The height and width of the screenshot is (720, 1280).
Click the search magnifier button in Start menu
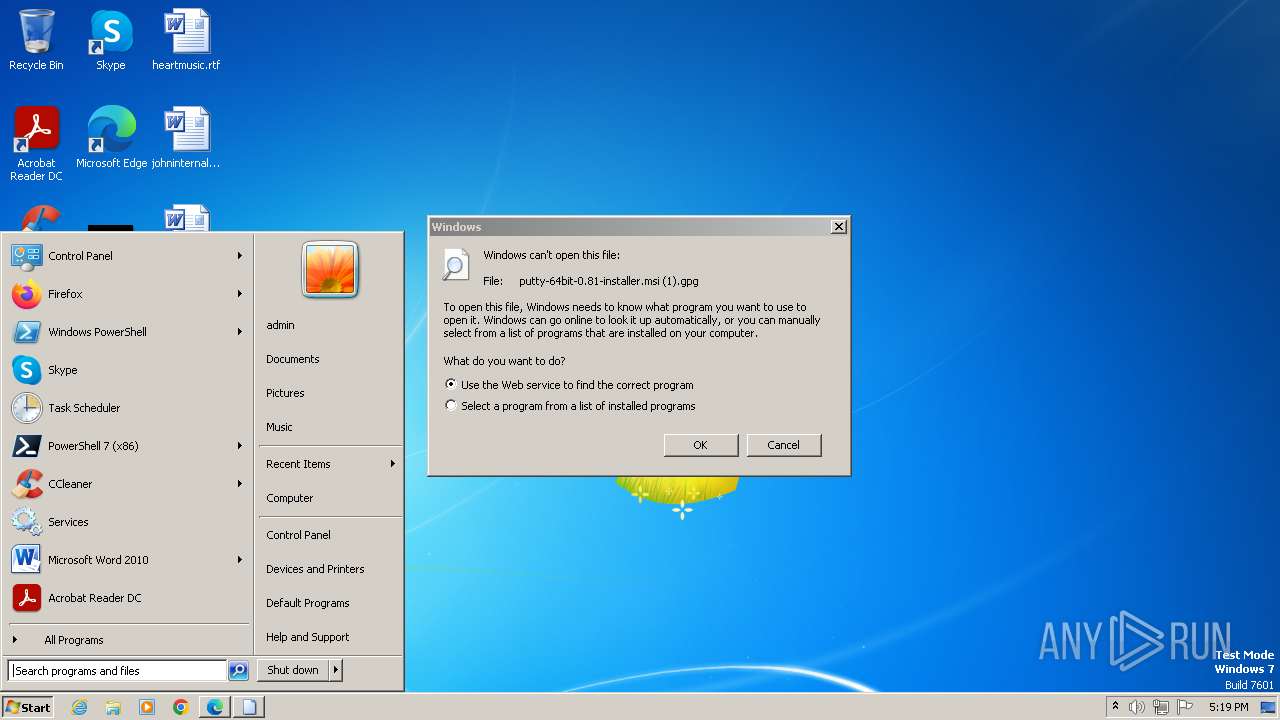[x=238, y=671]
